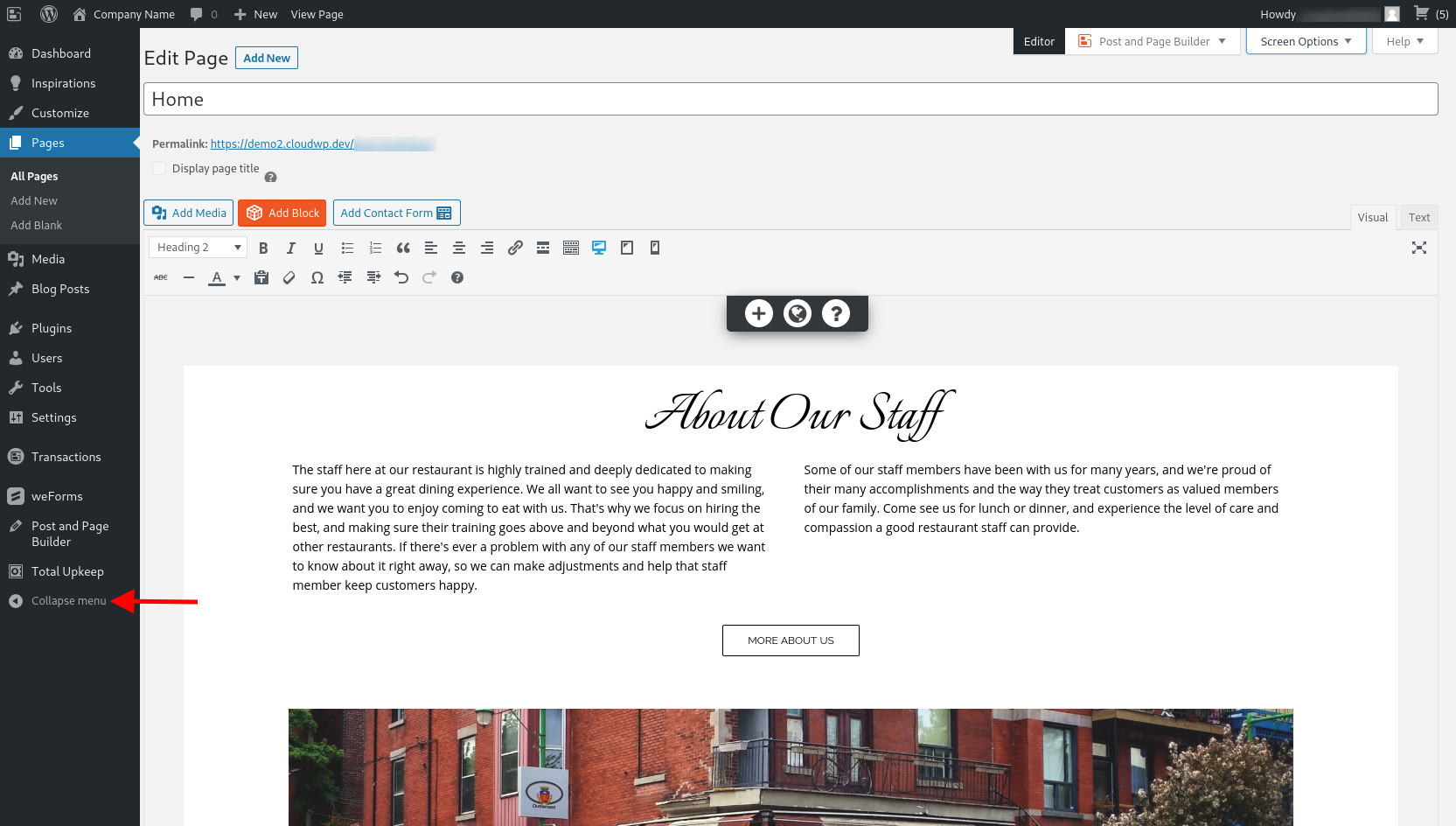Open the globe icon in the builder overlay
This screenshot has width=1456, height=826.
click(x=798, y=312)
